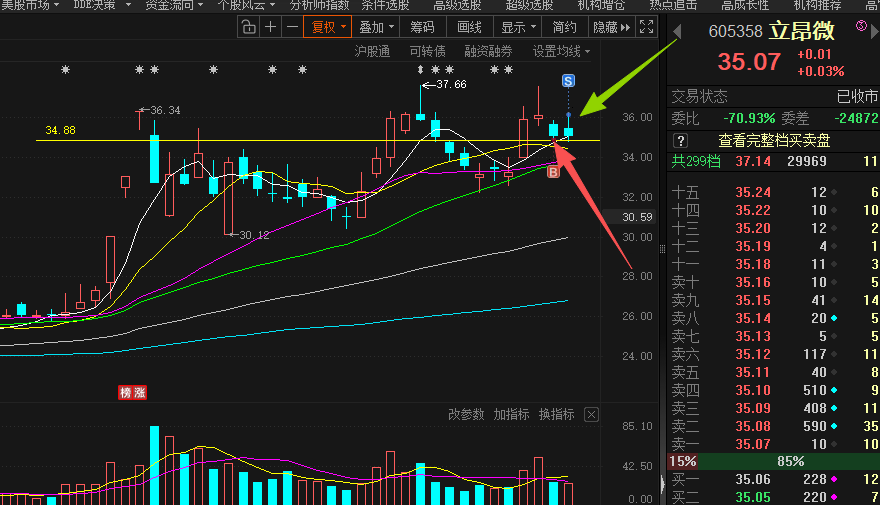Viewport: 880px width, 505px height.
Task: Click the 30.12 low price annotation
Action: click(x=254, y=235)
